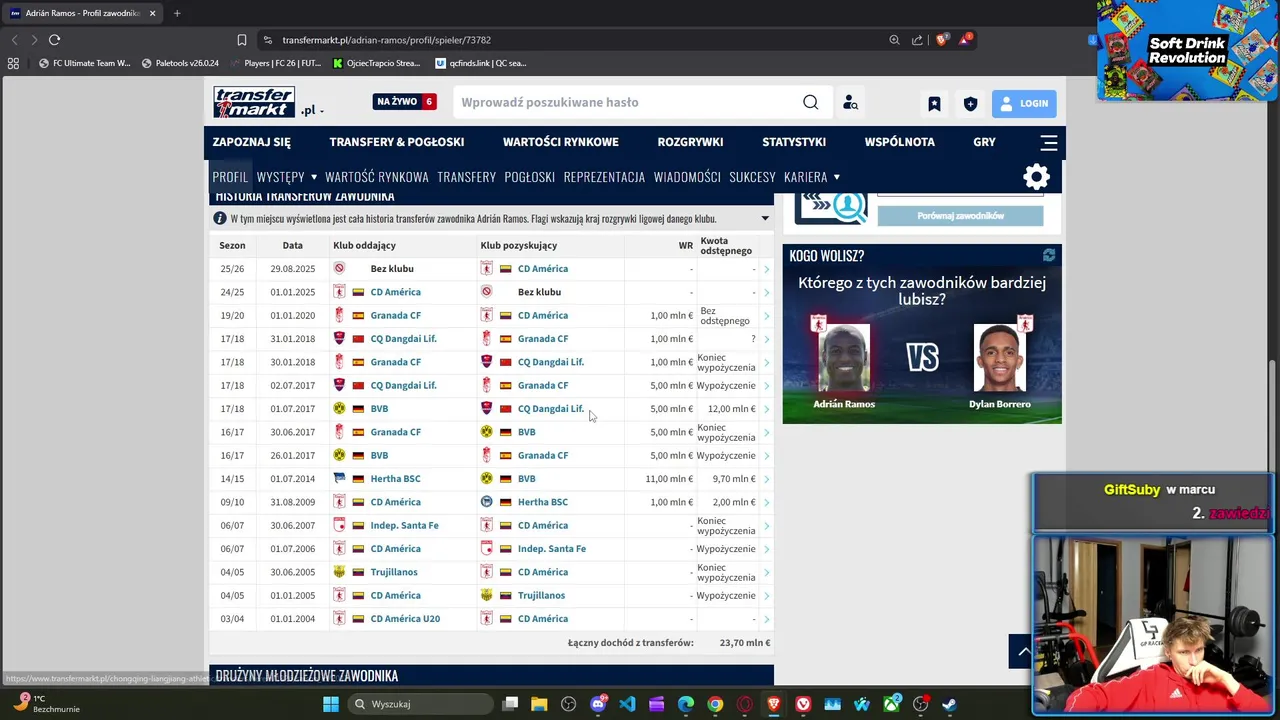Click the Windows Wyszukaj search box
This screenshot has height=720, width=1280.
pyautogui.click(x=420, y=704)
